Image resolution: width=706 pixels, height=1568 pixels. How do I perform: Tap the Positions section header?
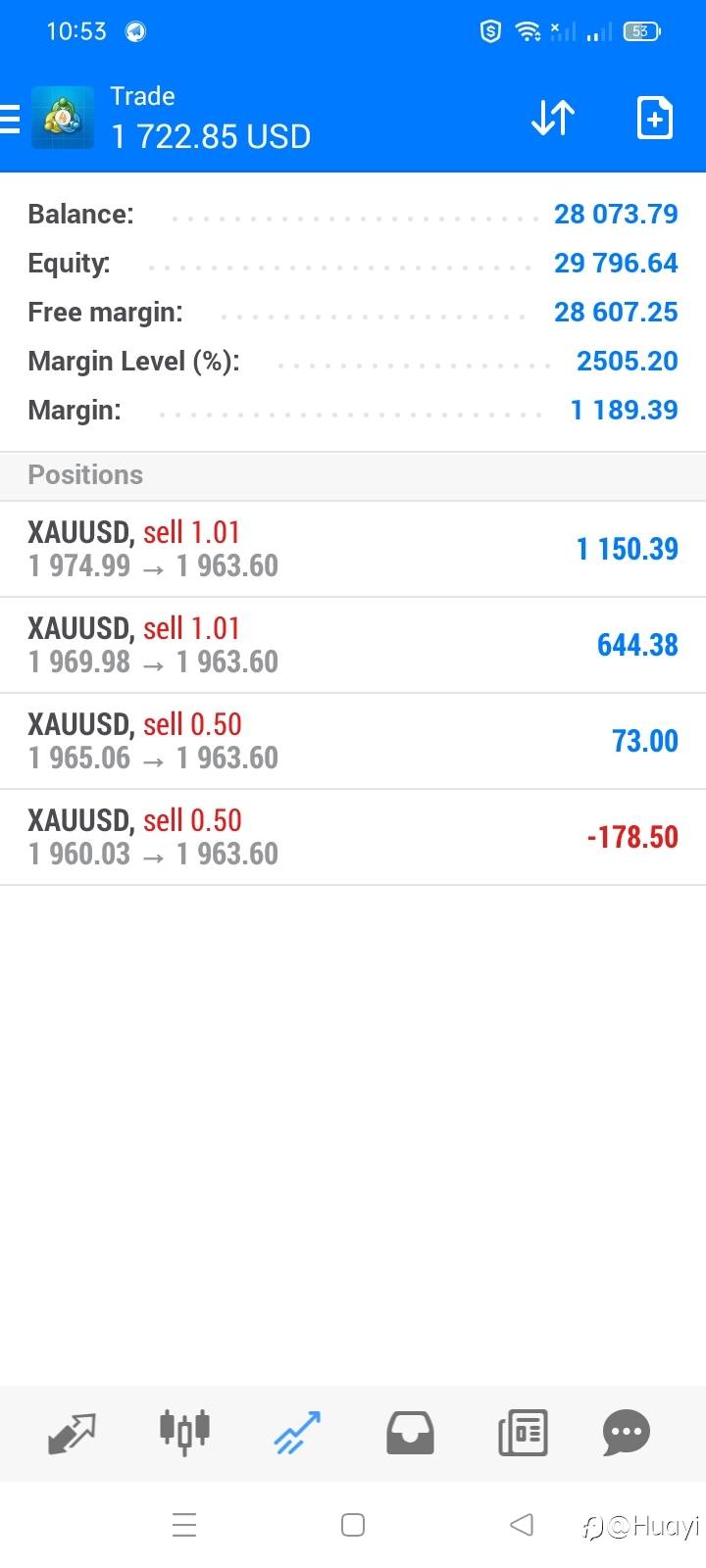point(85,475)
